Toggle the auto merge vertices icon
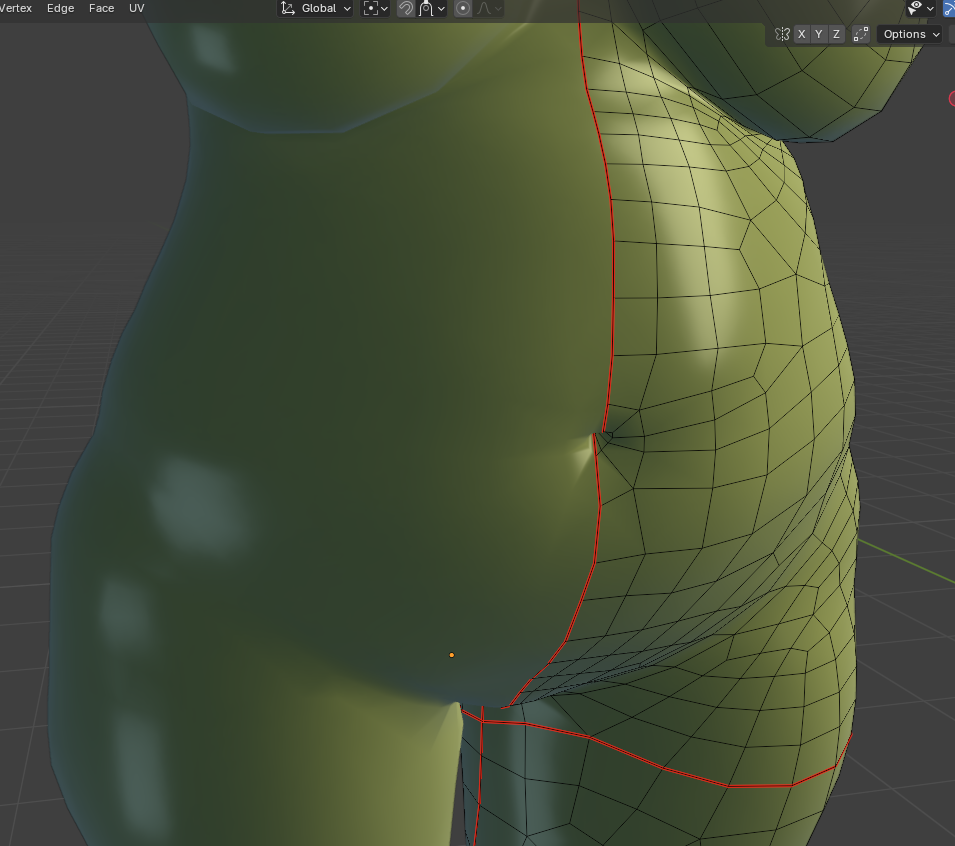This screenshot has width=955, height=846. 861,34
